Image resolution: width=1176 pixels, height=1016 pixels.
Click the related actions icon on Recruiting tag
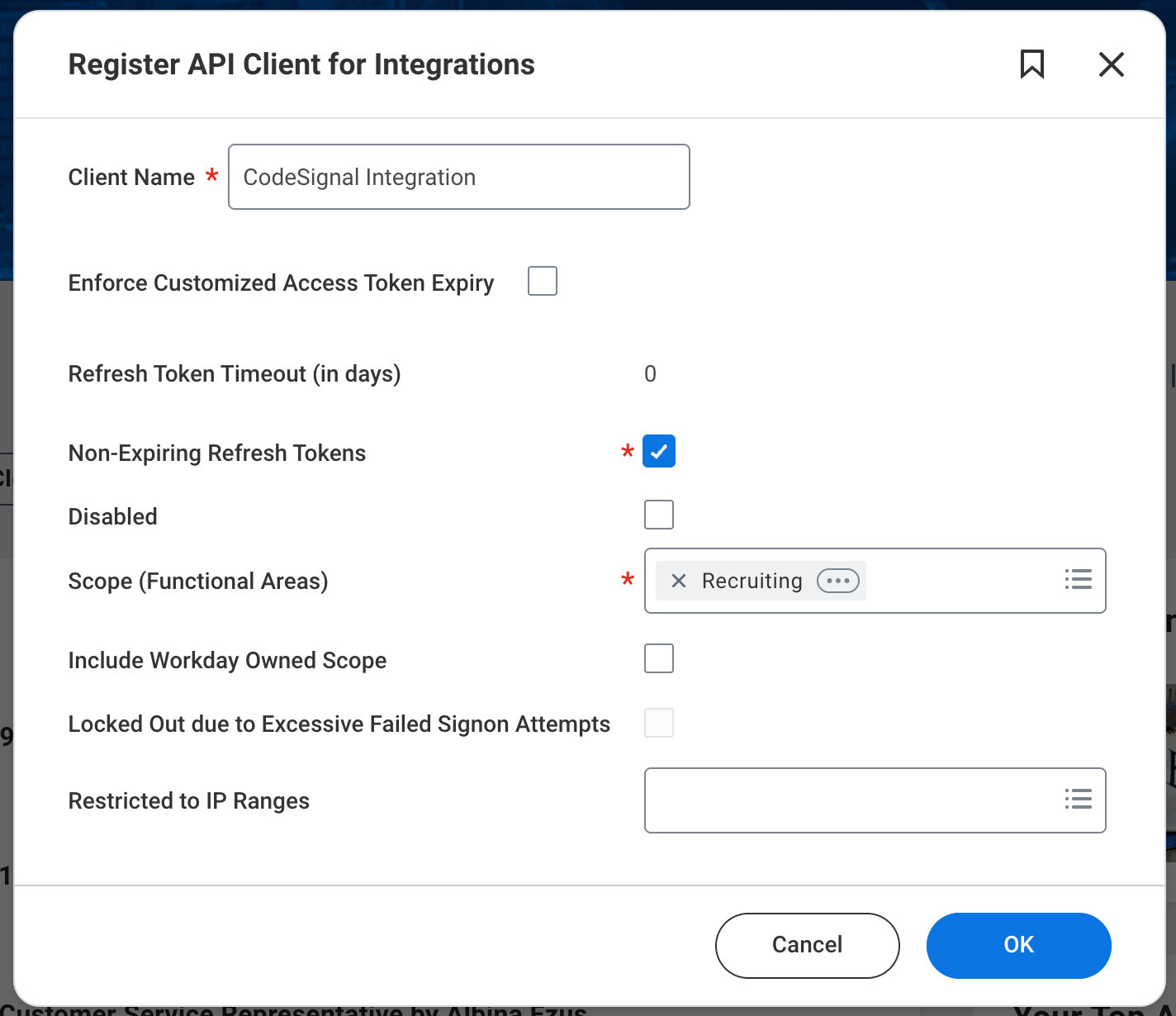click(838, 581)
